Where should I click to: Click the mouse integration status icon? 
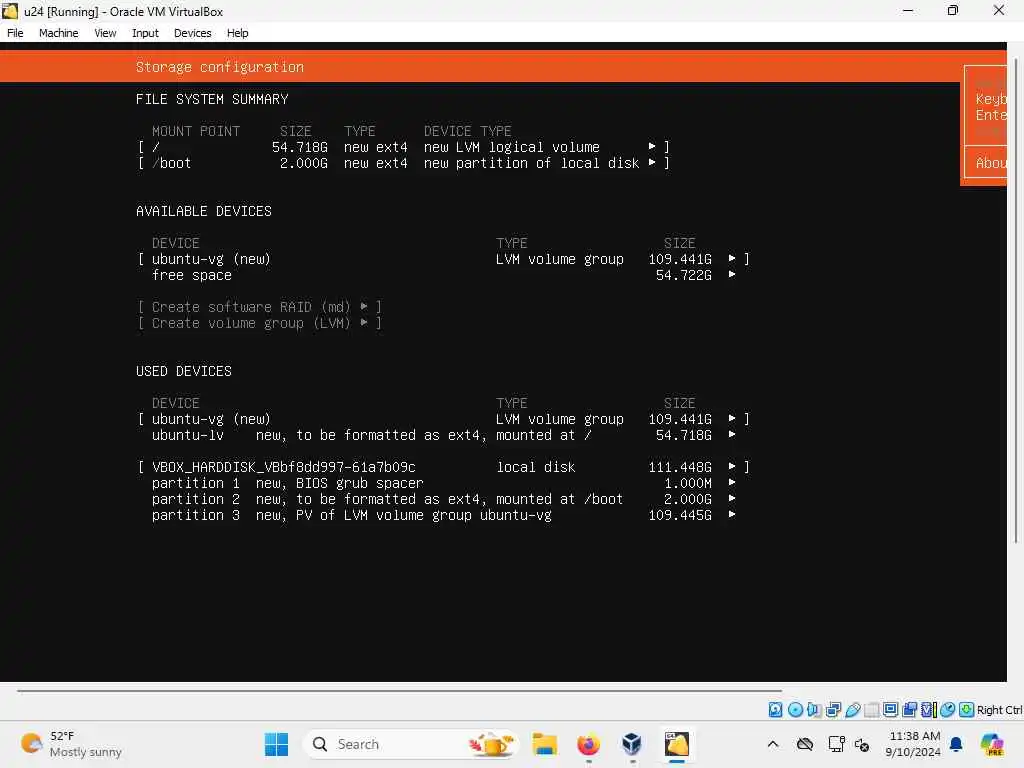coord(948,710)
